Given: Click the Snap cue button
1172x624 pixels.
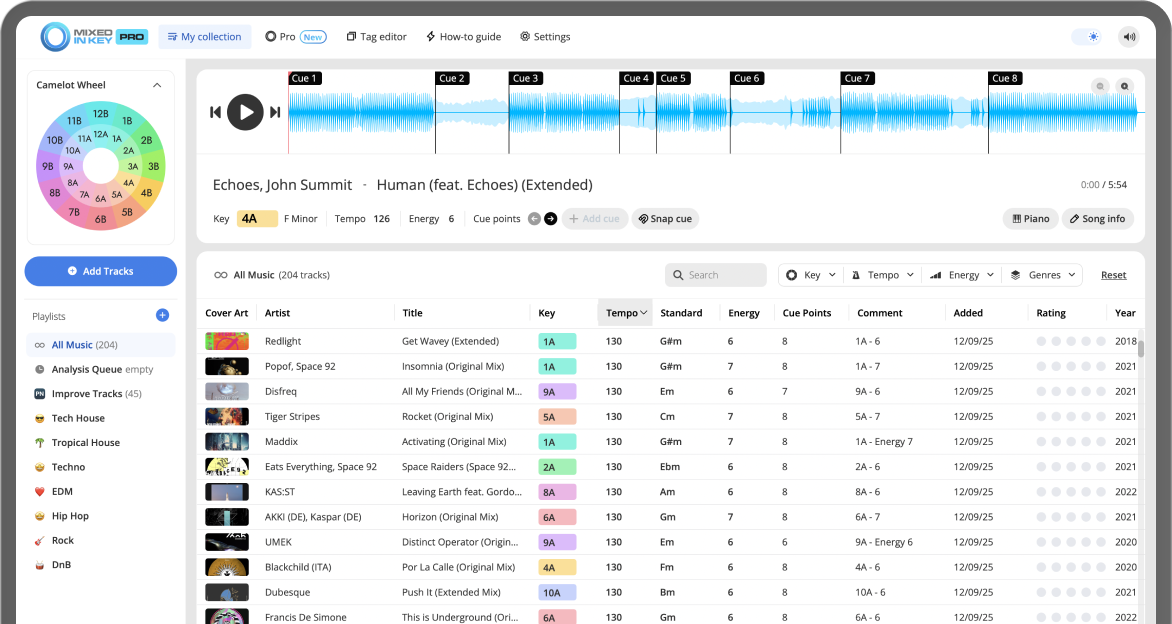Looking at the screenshot, I should (x=665, y=219).
